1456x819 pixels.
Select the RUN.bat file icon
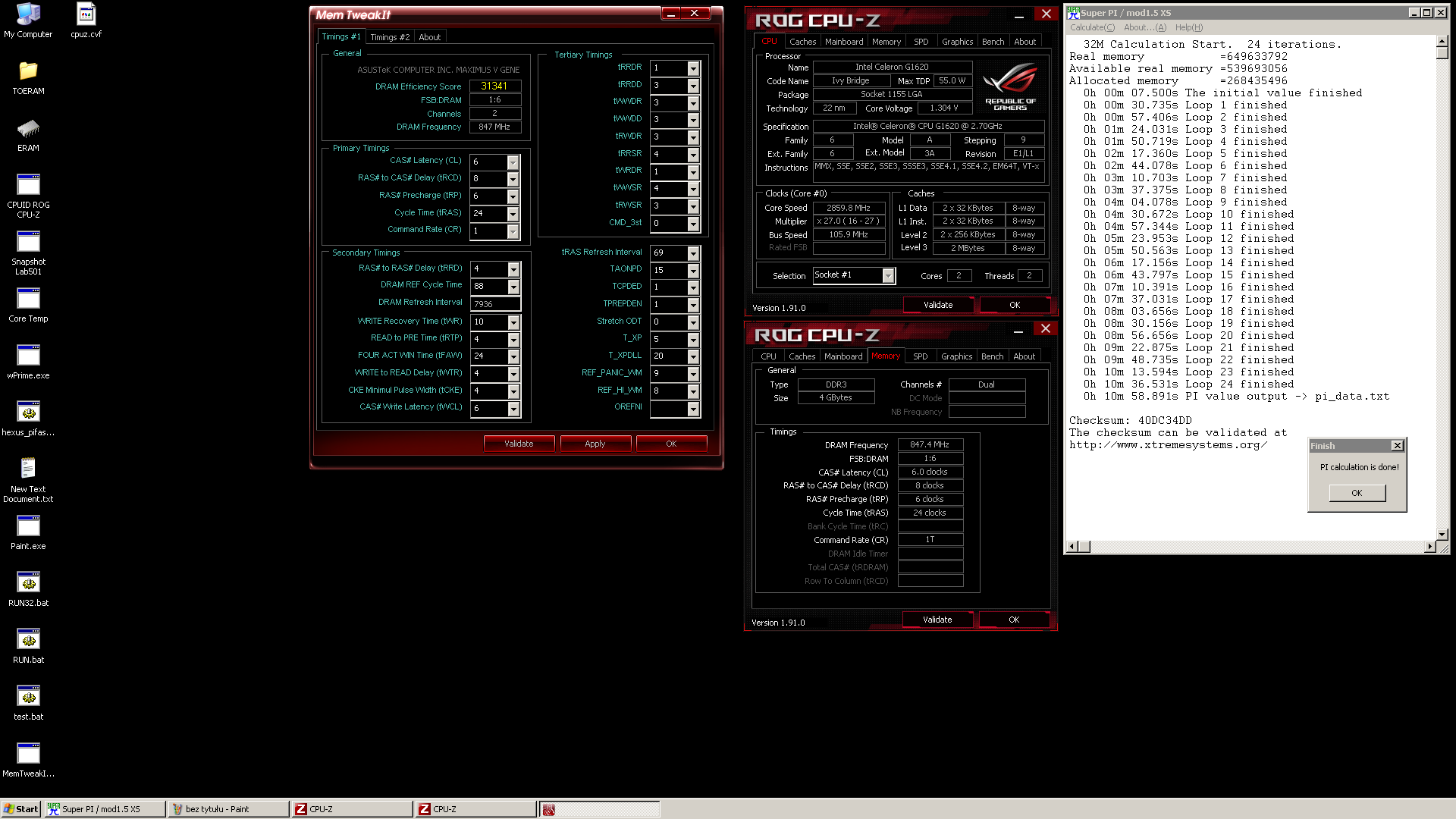point(28,646)
